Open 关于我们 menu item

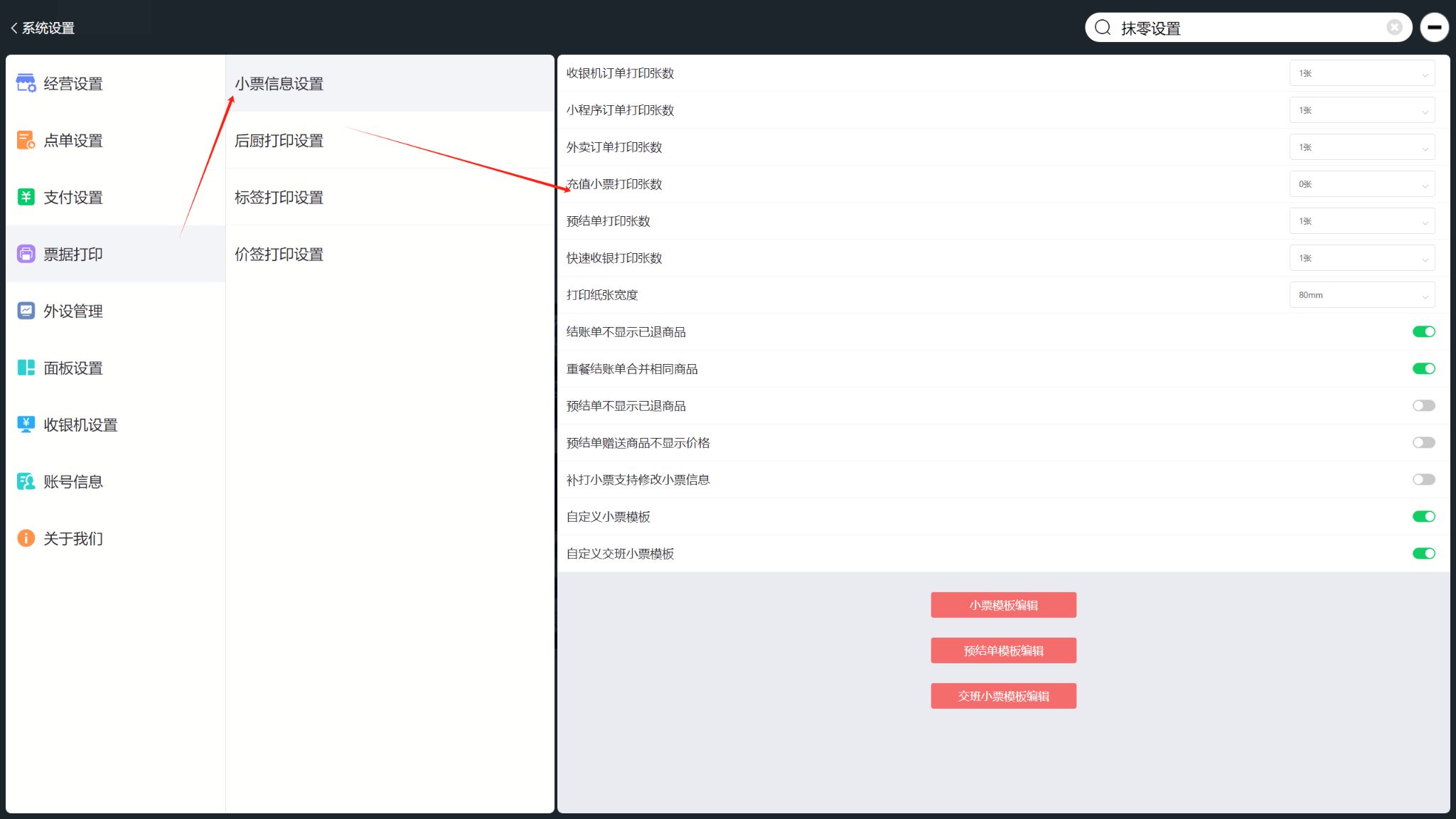click(x=115, y=538)
